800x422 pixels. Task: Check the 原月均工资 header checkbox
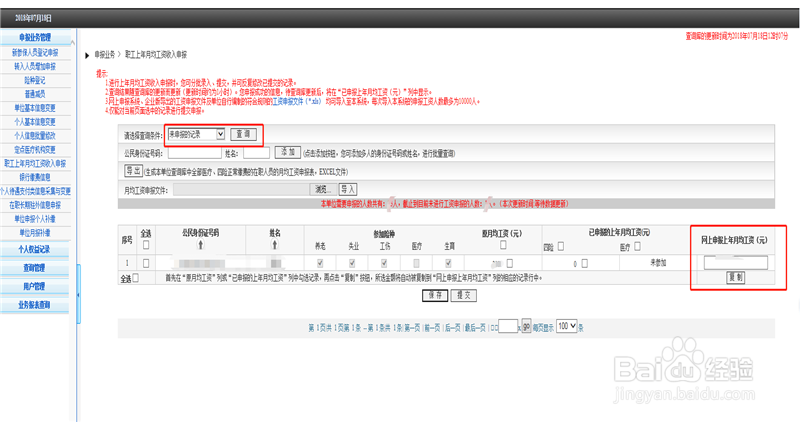tap(503, 245)
